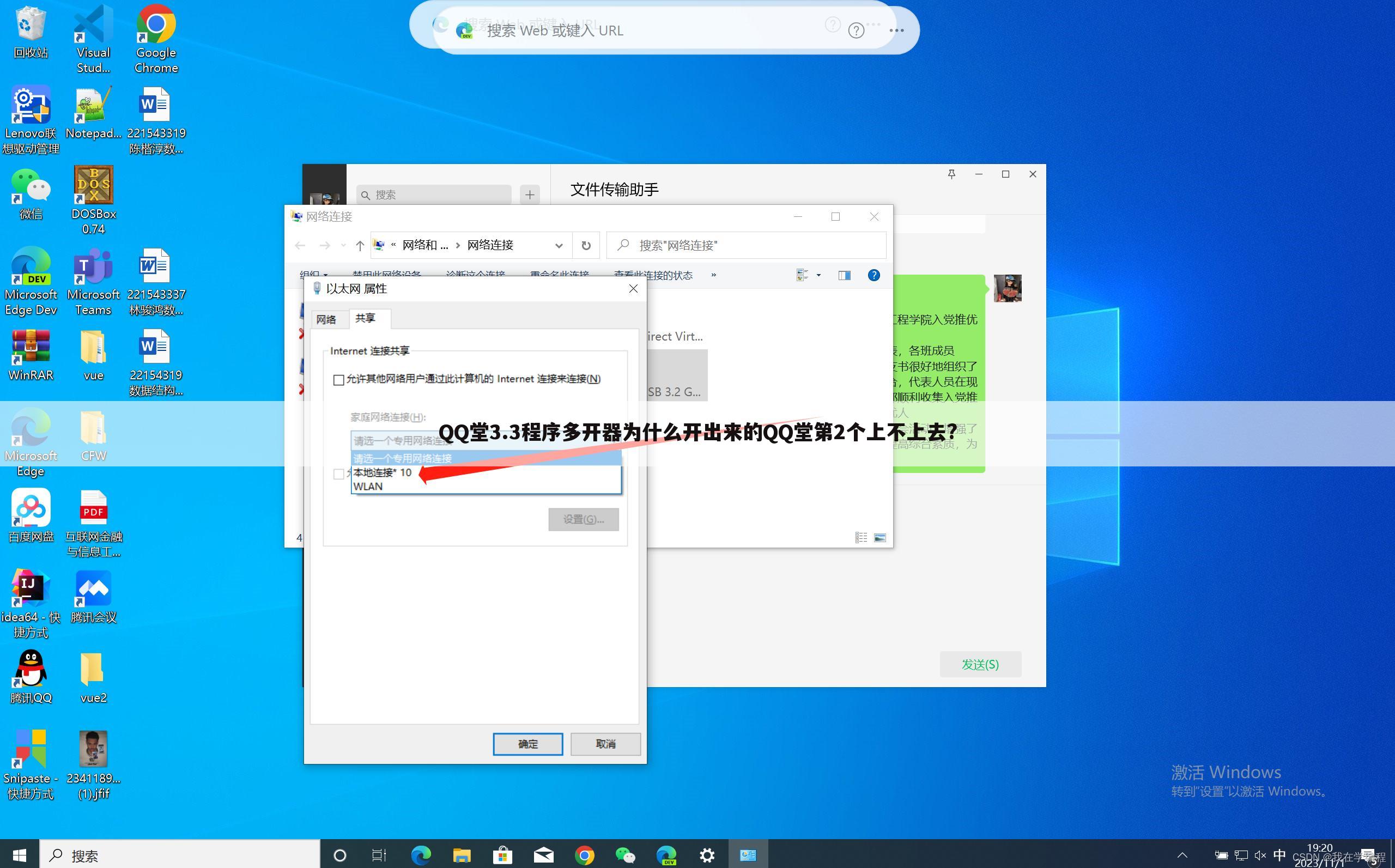Open Visual Studio Code desktop shortcut
Screen dimensions: 1395x868
pyautogui.click(x=93, y=39)
